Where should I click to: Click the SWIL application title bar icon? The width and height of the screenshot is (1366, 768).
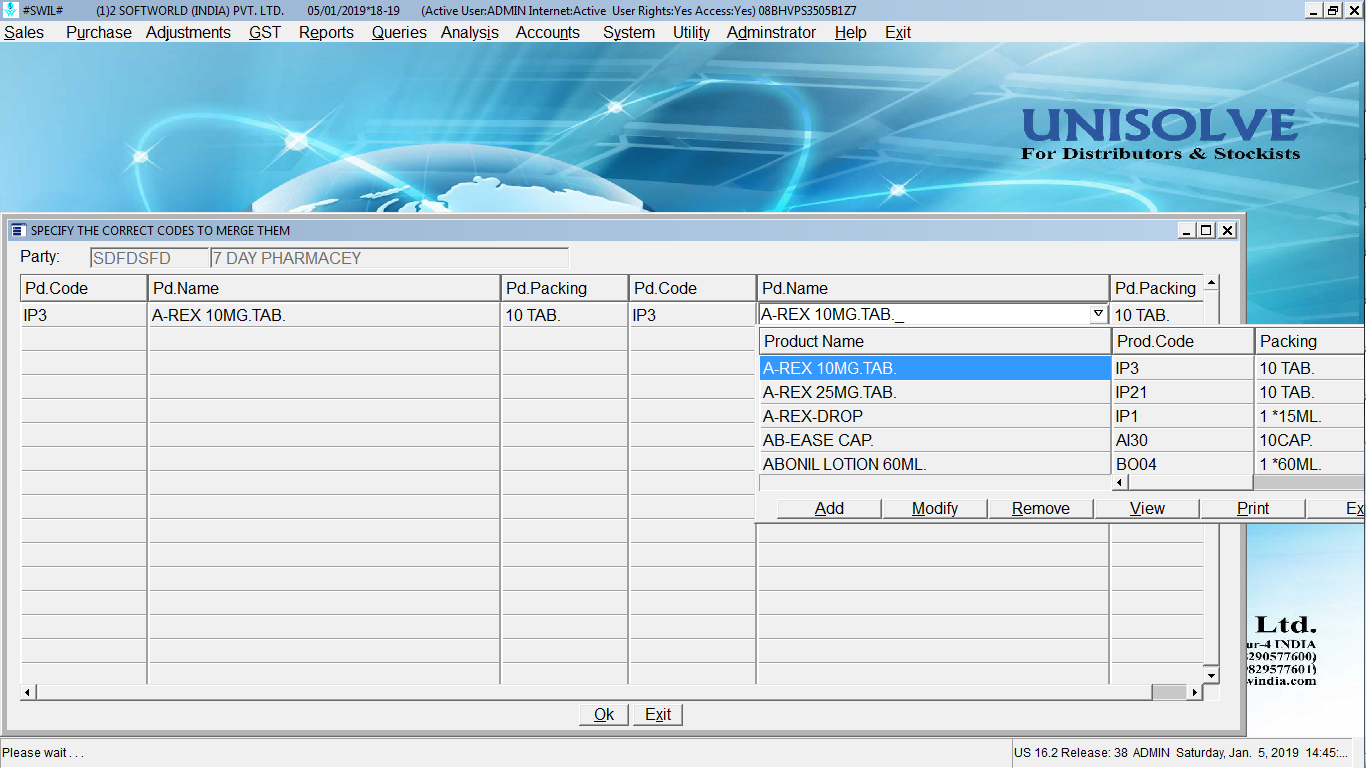(x=11, y=10)
